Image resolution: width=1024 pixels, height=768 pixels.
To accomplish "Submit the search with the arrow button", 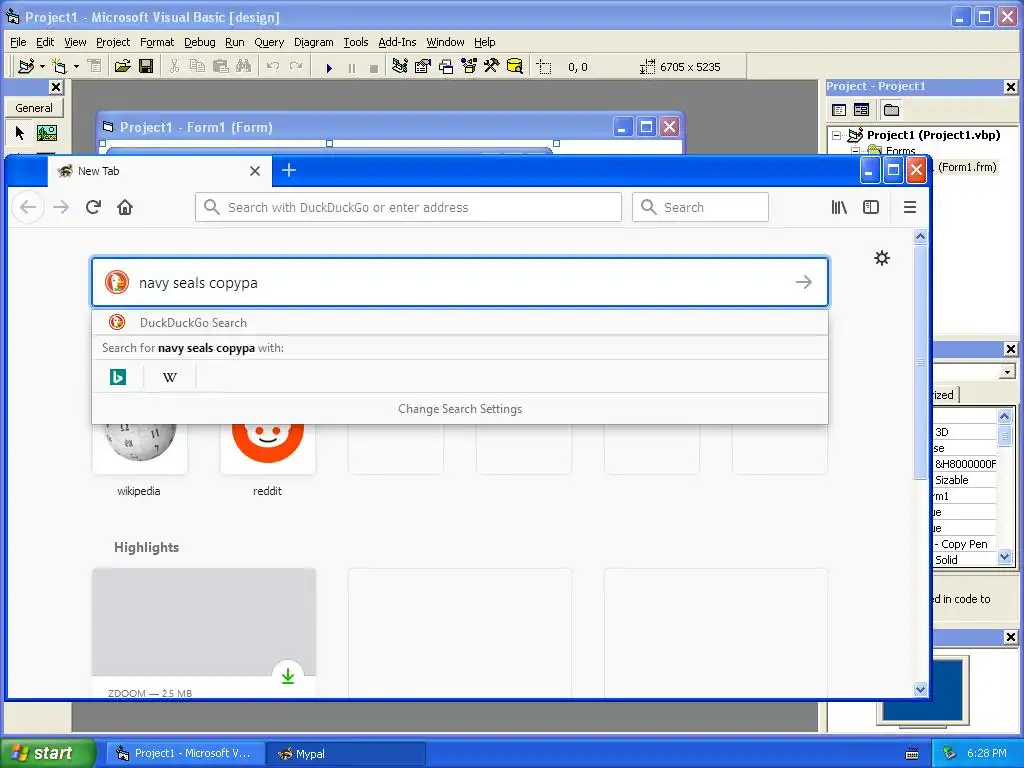I will click(804, 282).
